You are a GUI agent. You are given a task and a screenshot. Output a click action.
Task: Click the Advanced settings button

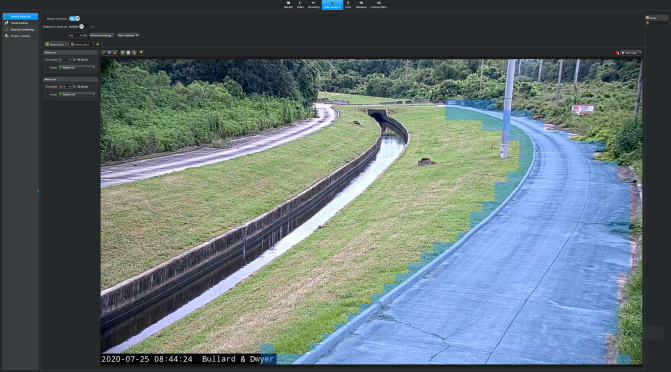tap(101, 36)
